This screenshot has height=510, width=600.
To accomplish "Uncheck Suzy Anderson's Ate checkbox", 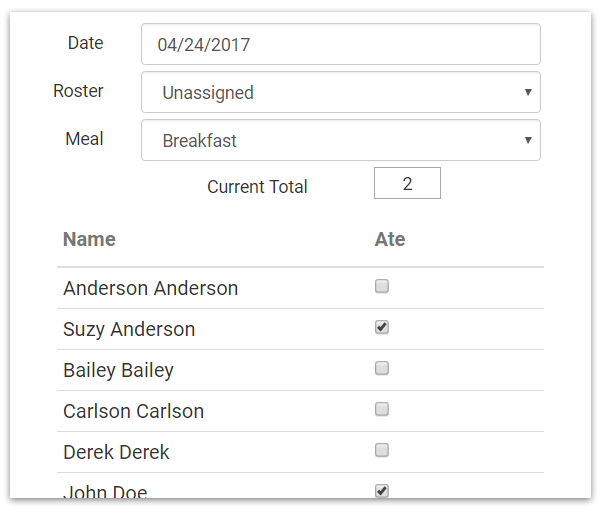I will (382, 328).
